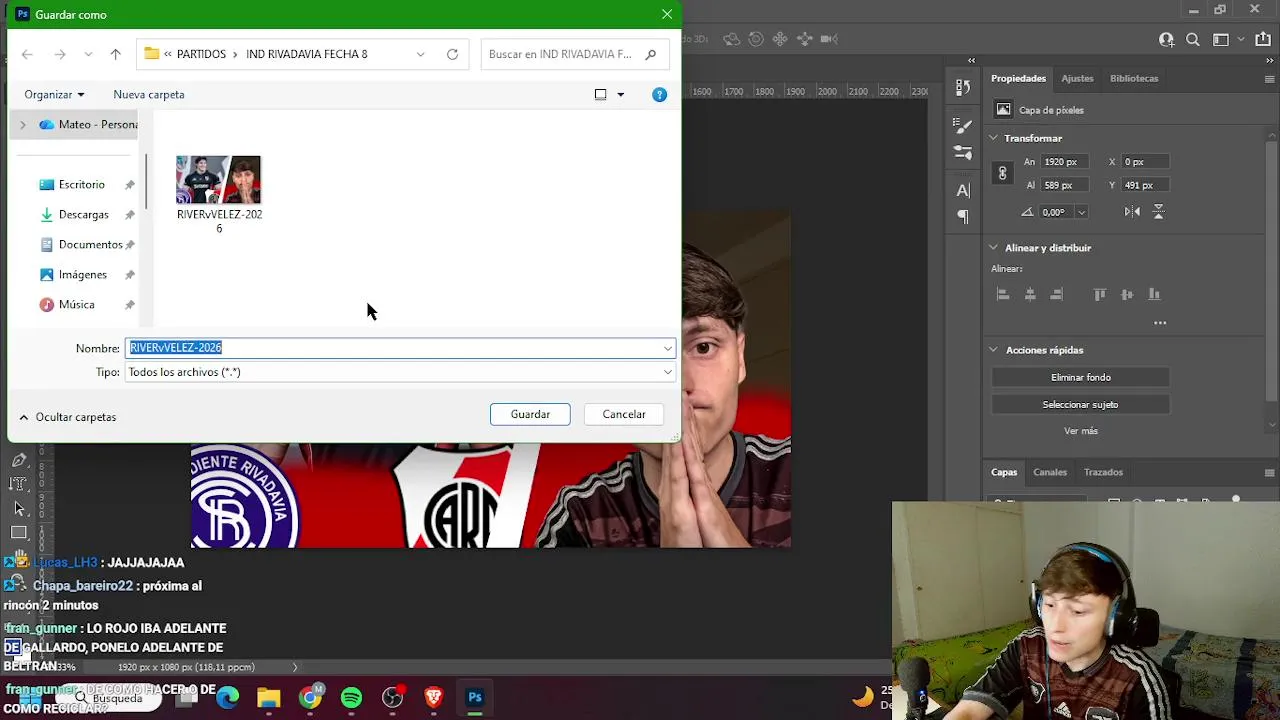Collapse the Alinear y distribuir section

[x=994, y=248]
